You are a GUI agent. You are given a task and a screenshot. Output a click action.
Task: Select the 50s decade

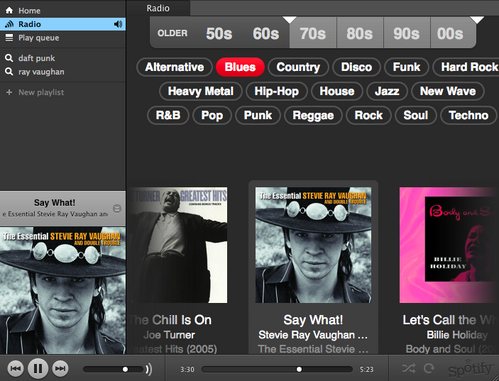(x=219, y=33)
